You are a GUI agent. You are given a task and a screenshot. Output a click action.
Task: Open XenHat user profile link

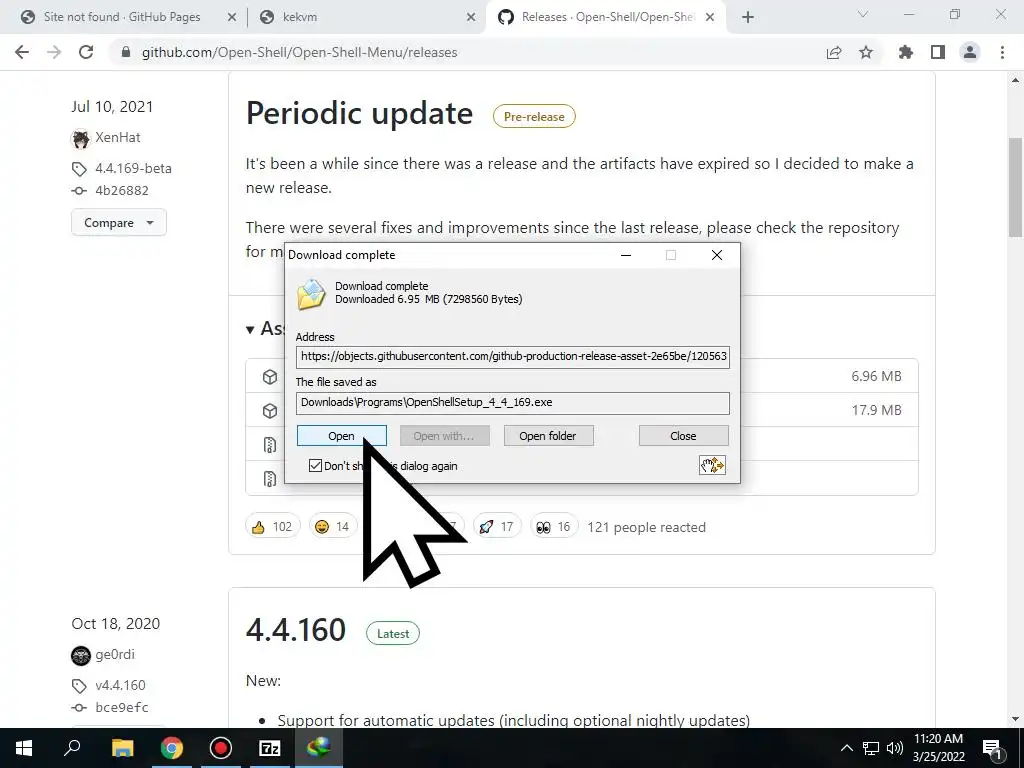coord(118,137)
